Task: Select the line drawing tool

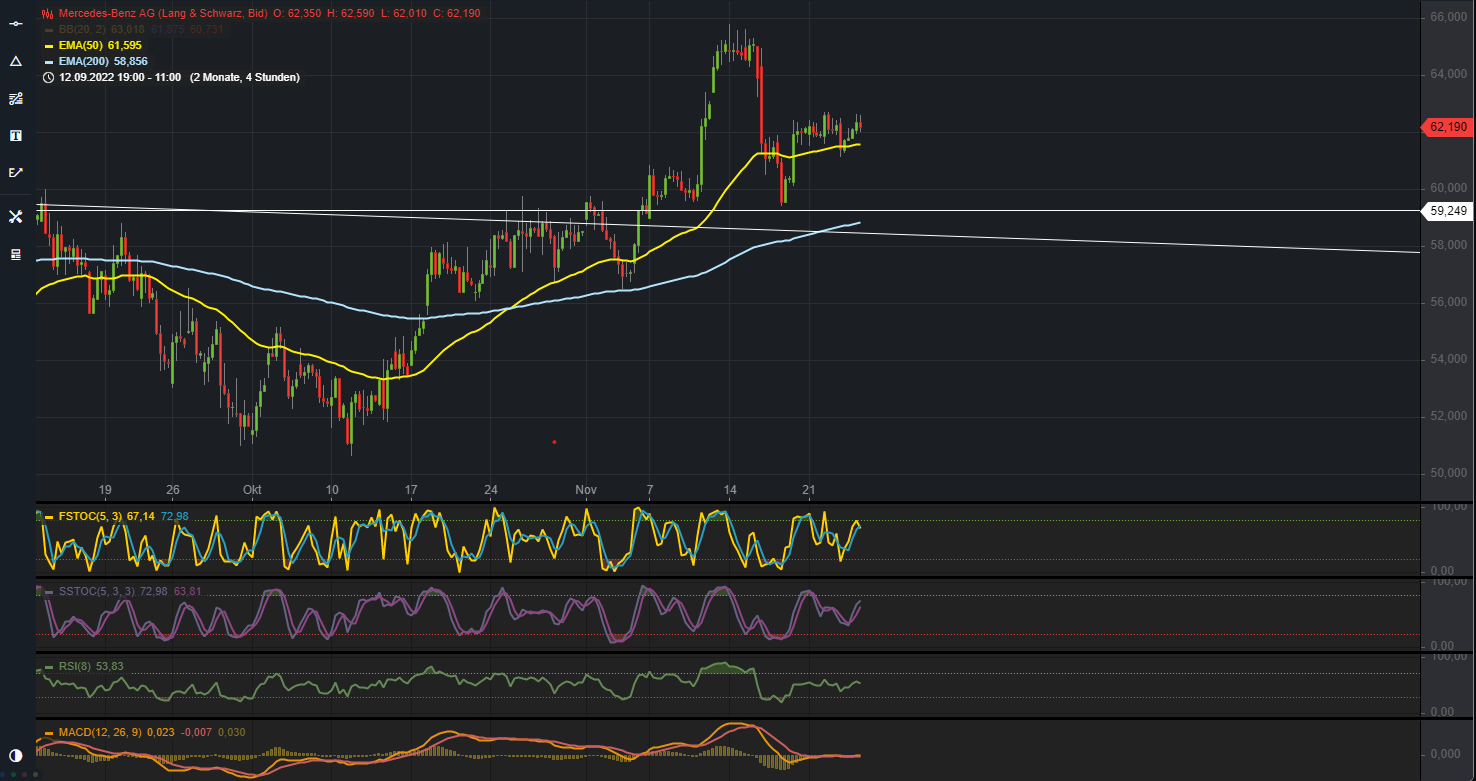Action: pyautogui.click(x=15, y=22)
